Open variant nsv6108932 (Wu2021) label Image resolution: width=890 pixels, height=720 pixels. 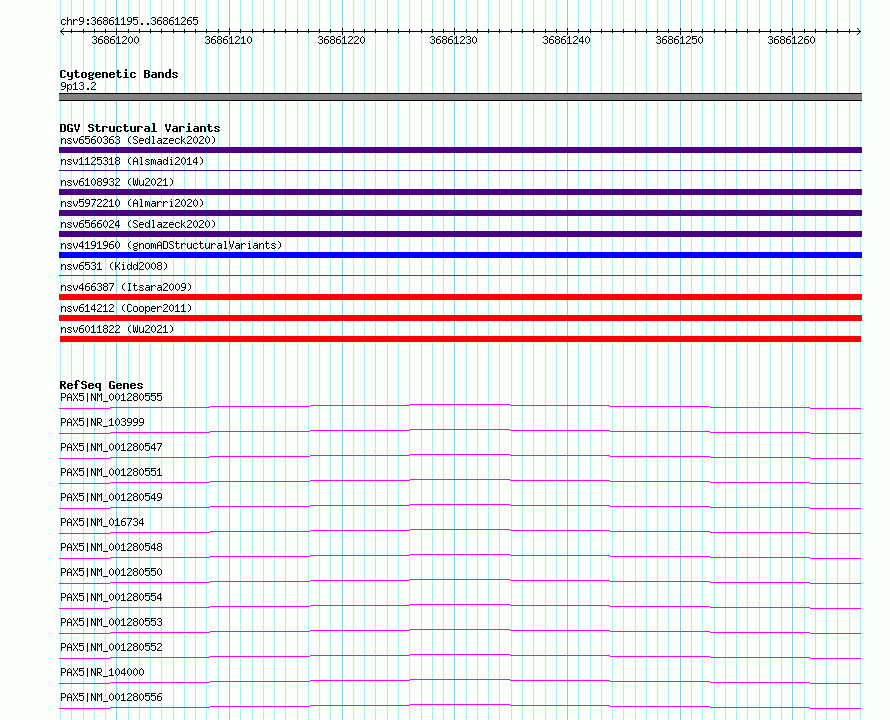117,182
